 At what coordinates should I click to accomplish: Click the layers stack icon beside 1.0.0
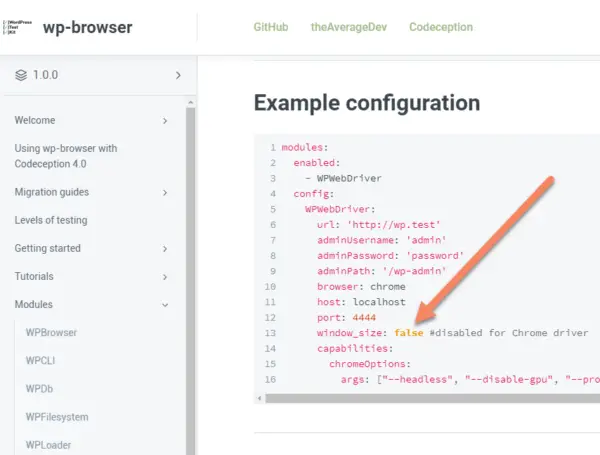tap(21, 75)
